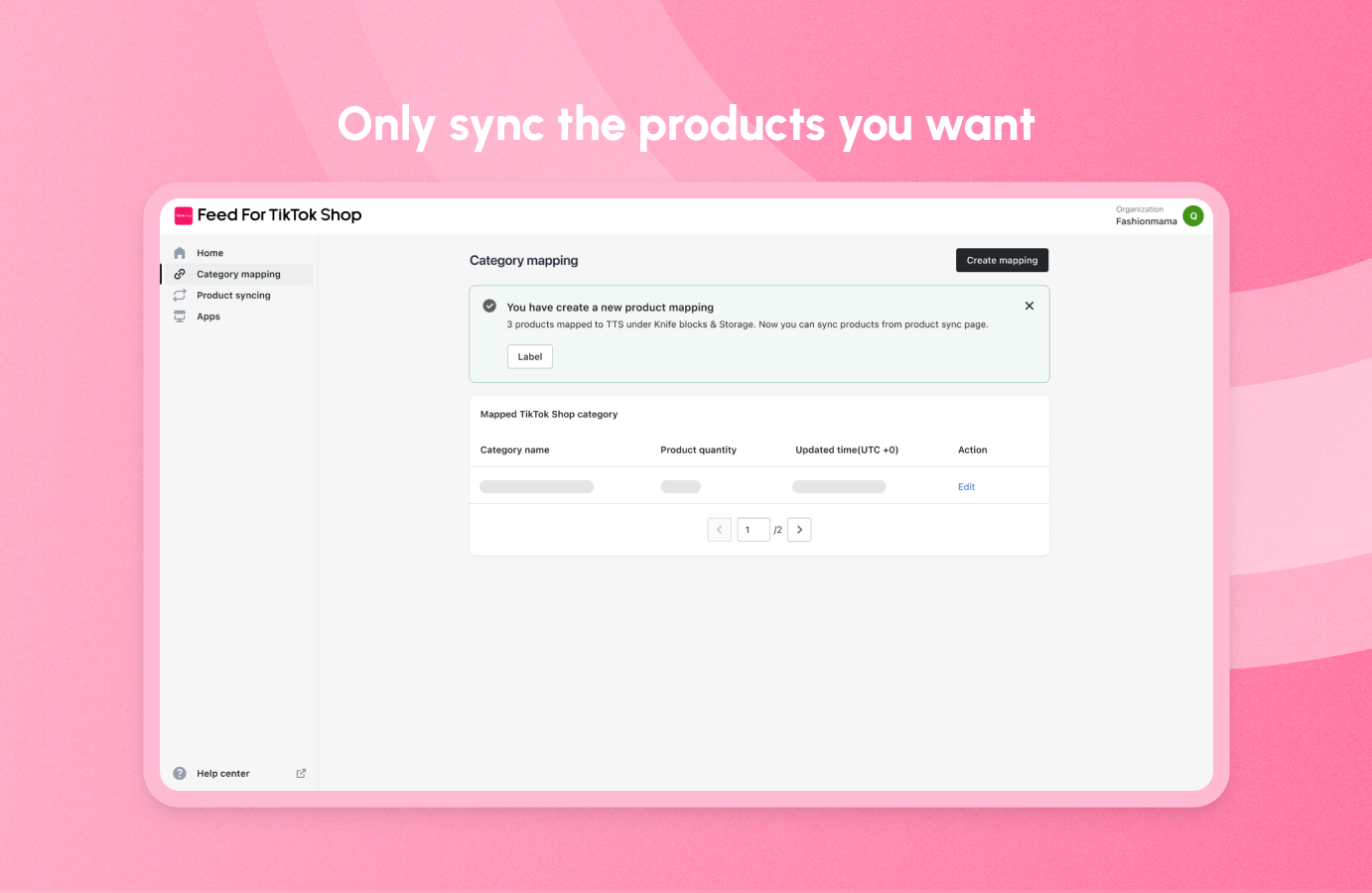Dismiss the new product mapping banner
Screen dimensions: 1372x893
[1029, 306]
